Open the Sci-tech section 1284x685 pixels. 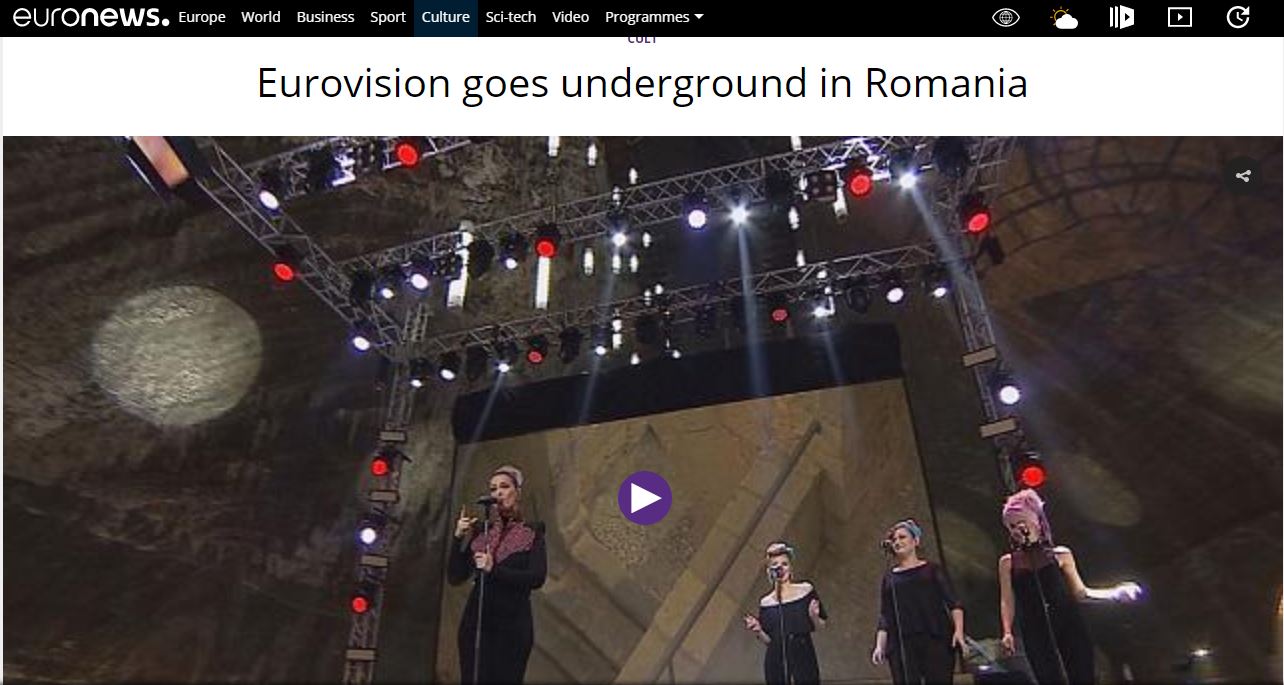[511, 17]
